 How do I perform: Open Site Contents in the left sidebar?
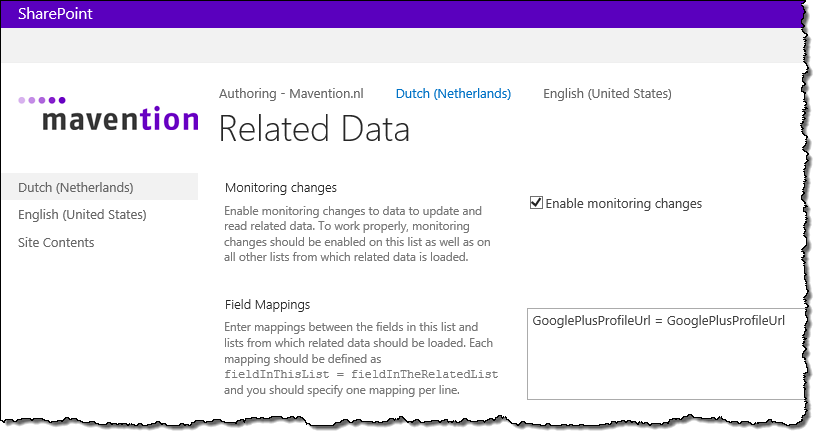tap(56, 242)
